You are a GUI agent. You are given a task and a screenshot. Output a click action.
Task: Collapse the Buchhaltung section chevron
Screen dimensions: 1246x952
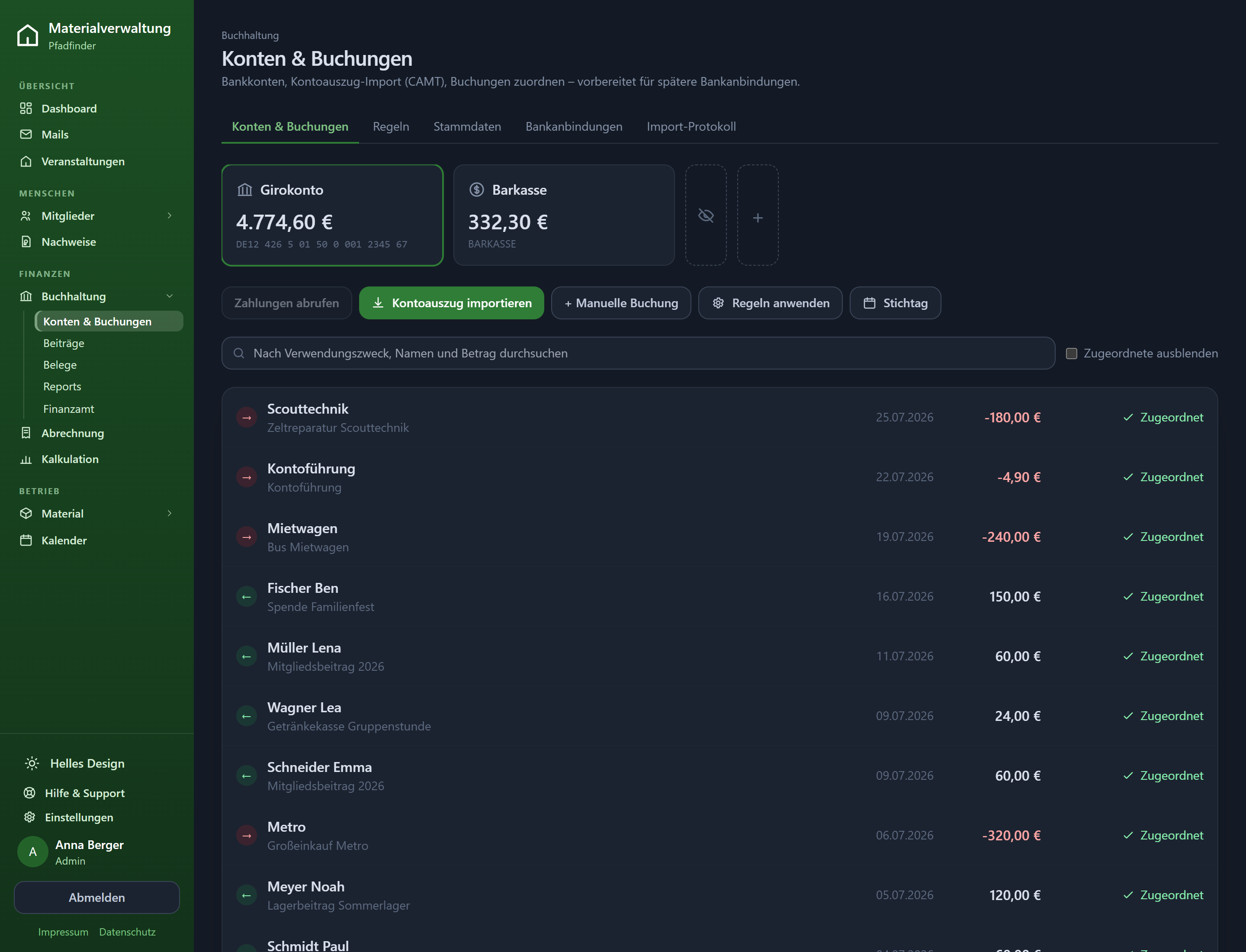pyautogui.click(x=170, y=296)
